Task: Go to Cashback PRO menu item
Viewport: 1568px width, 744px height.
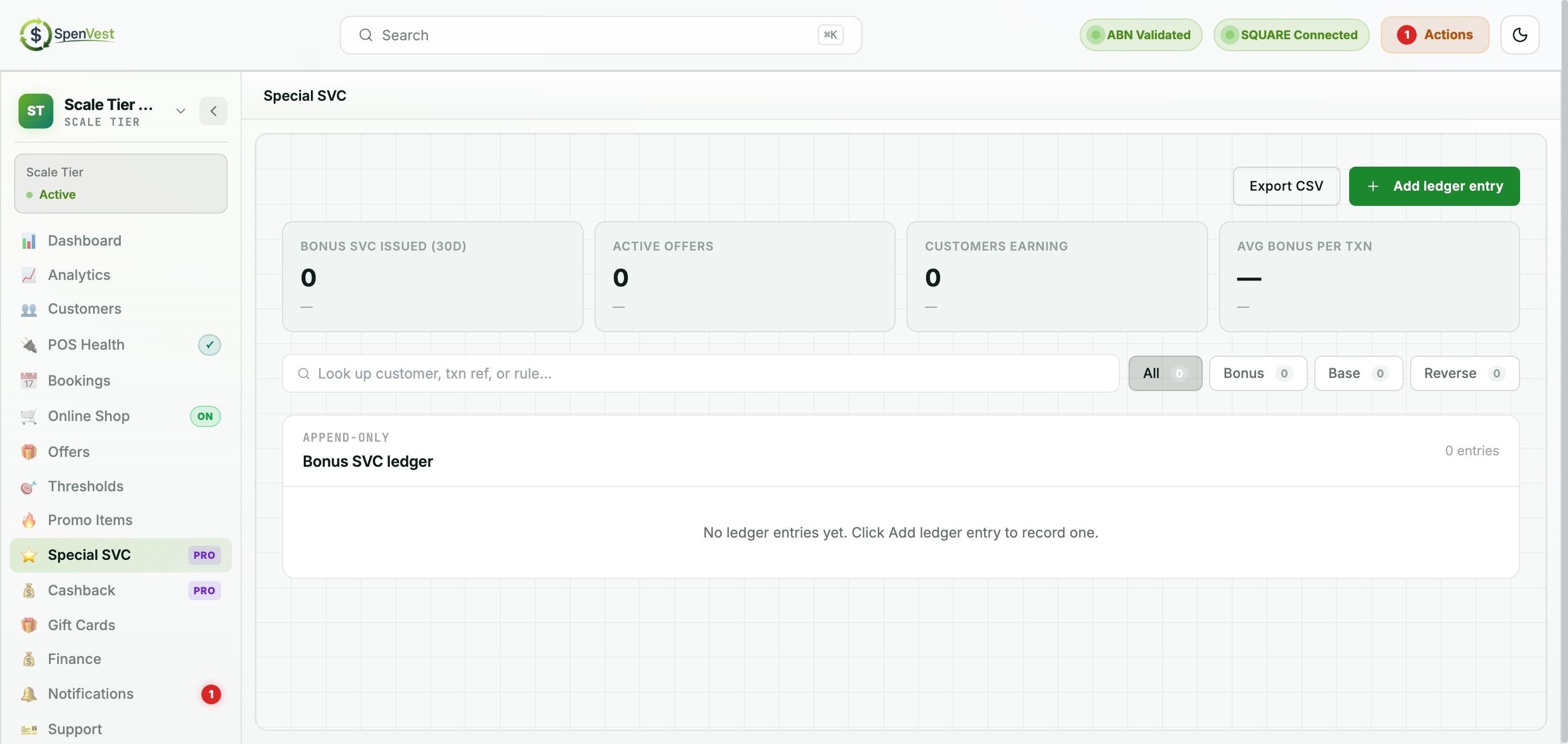Action: pos(120,590)
